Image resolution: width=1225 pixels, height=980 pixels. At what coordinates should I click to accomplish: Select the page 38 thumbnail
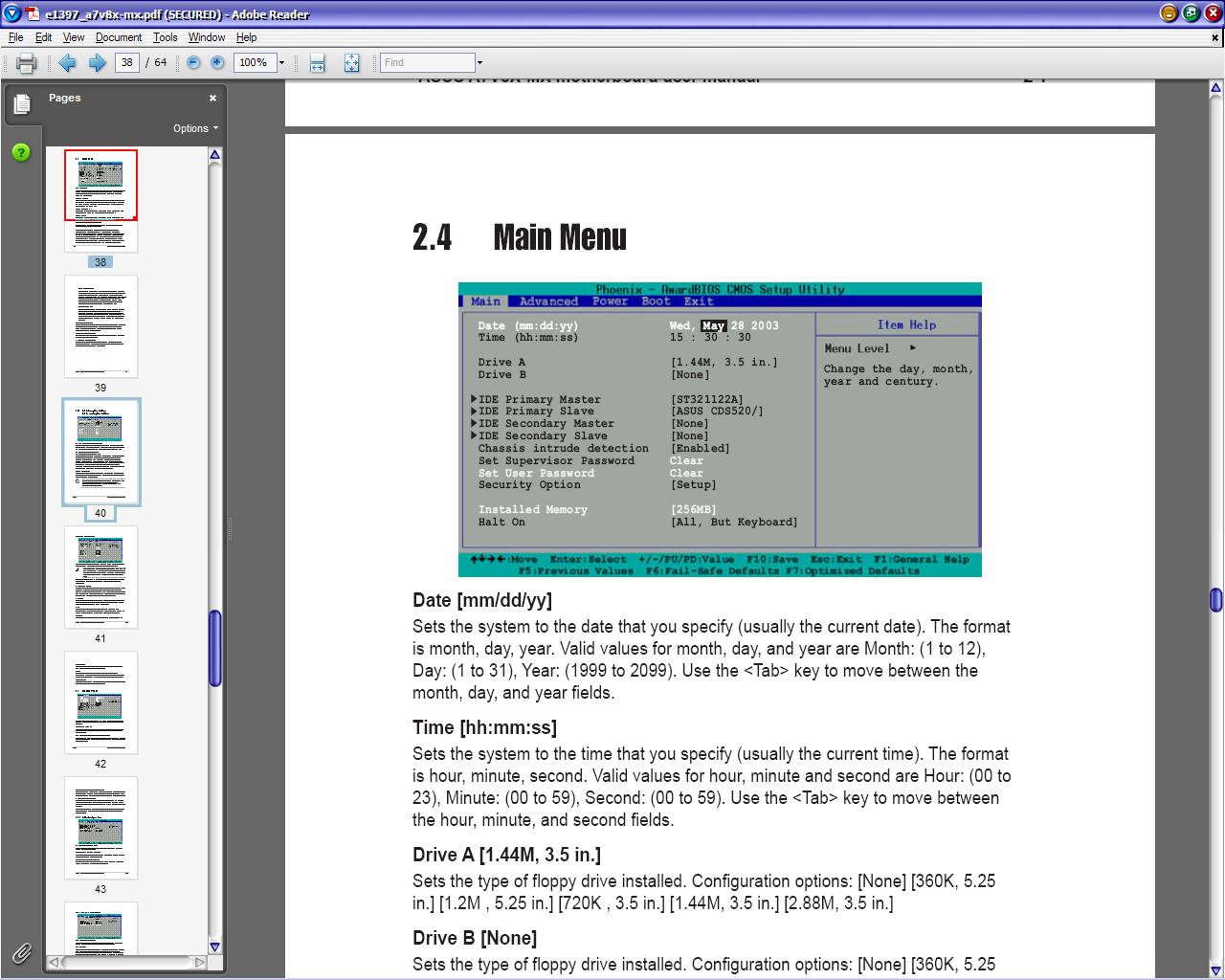100,200
